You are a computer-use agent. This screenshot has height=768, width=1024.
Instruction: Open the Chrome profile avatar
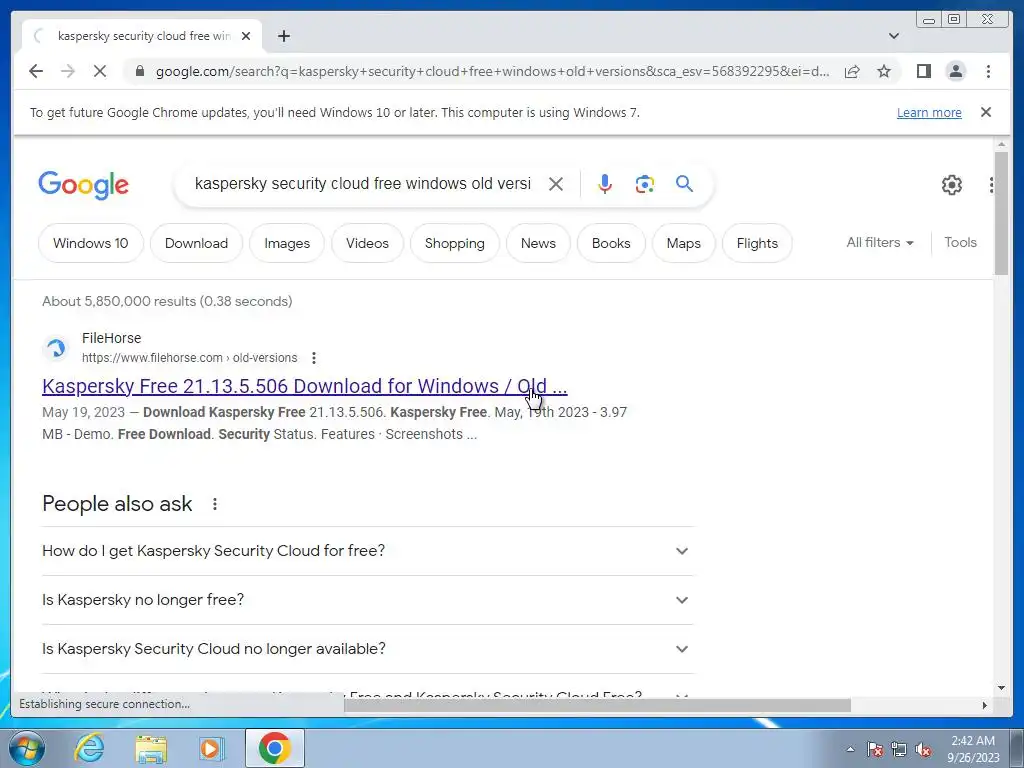(956, 71)
